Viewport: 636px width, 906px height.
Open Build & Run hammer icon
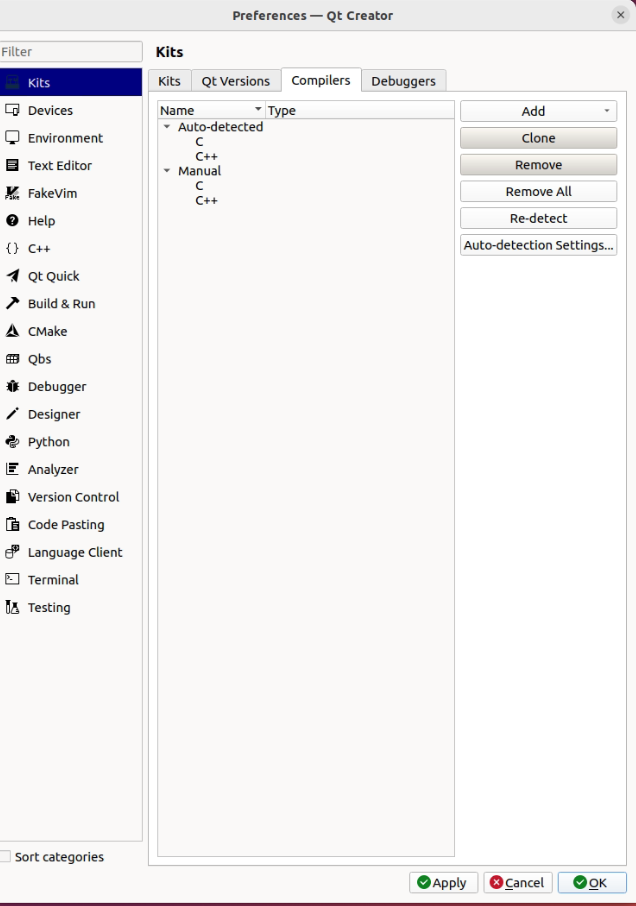12,303
